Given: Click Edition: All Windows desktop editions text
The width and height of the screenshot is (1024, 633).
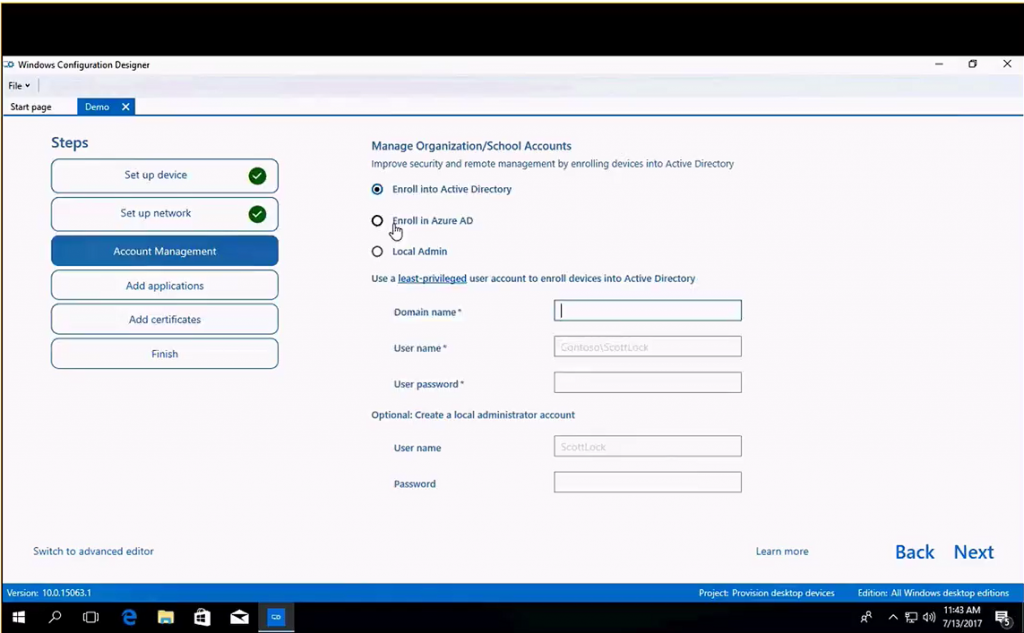Looking at the screenshot, I should 933,593.
